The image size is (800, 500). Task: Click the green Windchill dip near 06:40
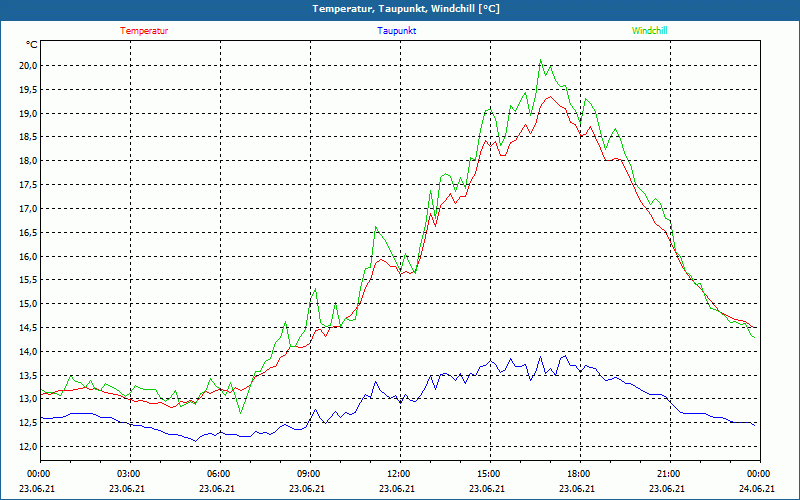click(x=240, y=413)
